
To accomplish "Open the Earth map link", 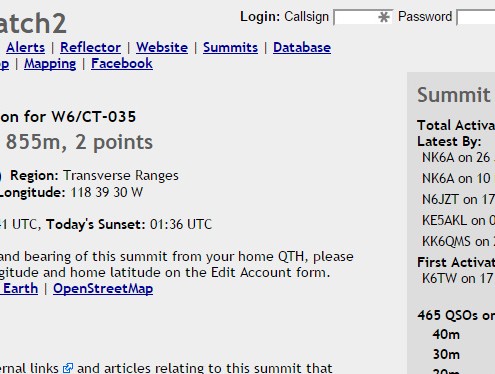I will tap(19, 289).
